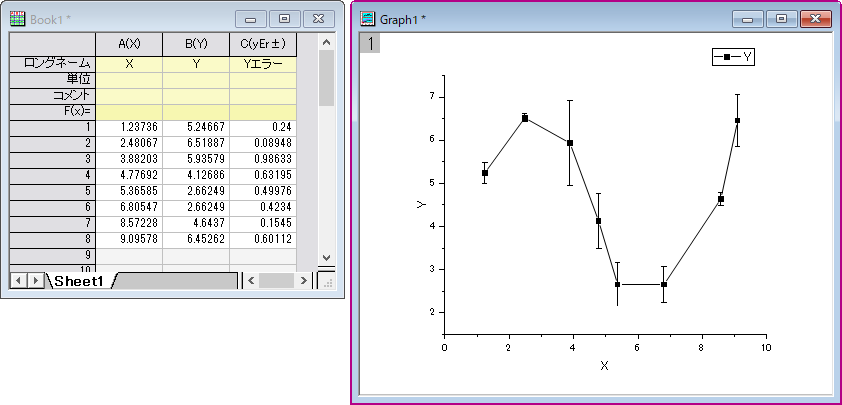The height and width of the screenshot is (405, 842).
Task: Switch to the Sheet1 tab
Action: pyautogui.click(x=79, y=282)
